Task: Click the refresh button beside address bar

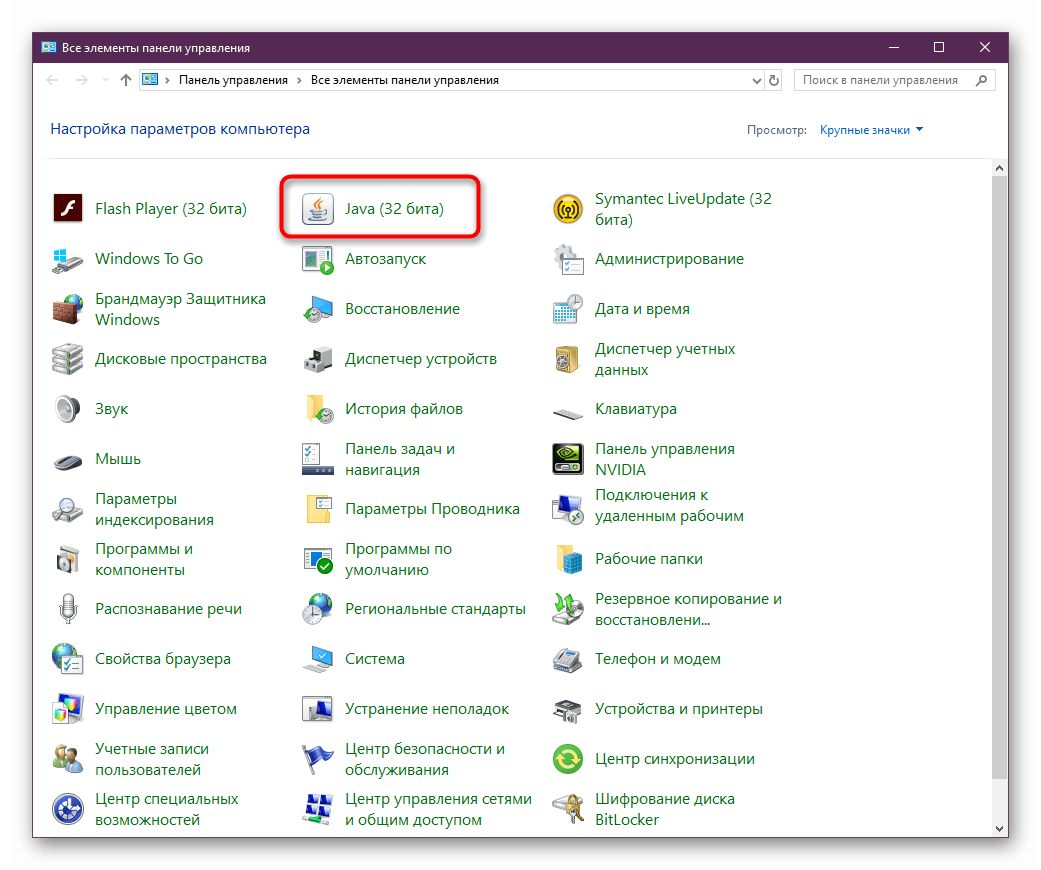Action: (773, 80)
